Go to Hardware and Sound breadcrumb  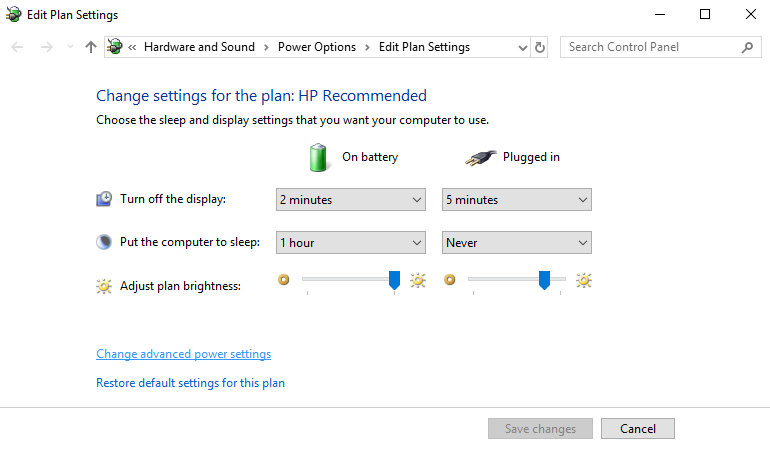(199, 47)
